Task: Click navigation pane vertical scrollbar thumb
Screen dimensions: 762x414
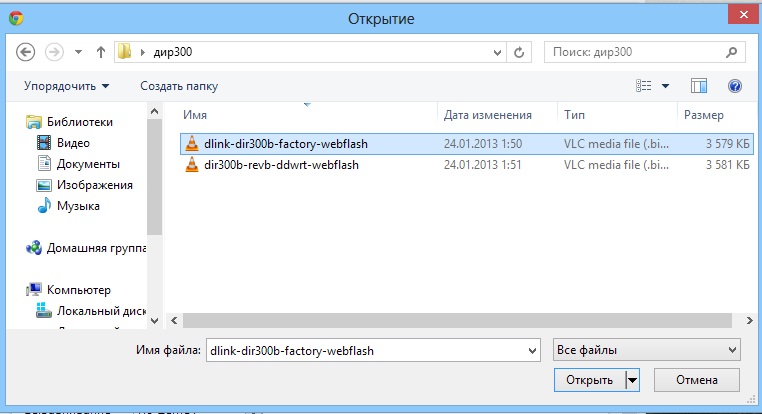Action: tap(155, 177)
